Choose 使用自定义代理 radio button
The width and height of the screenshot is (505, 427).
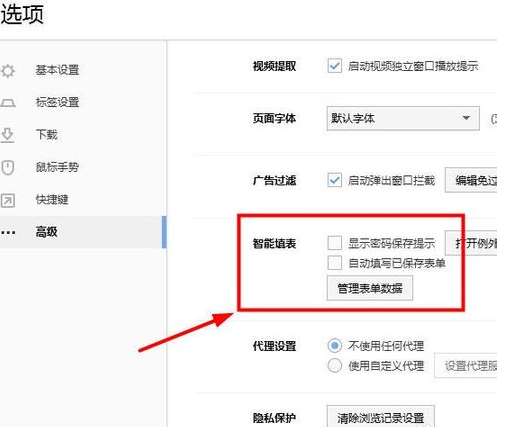334,365
